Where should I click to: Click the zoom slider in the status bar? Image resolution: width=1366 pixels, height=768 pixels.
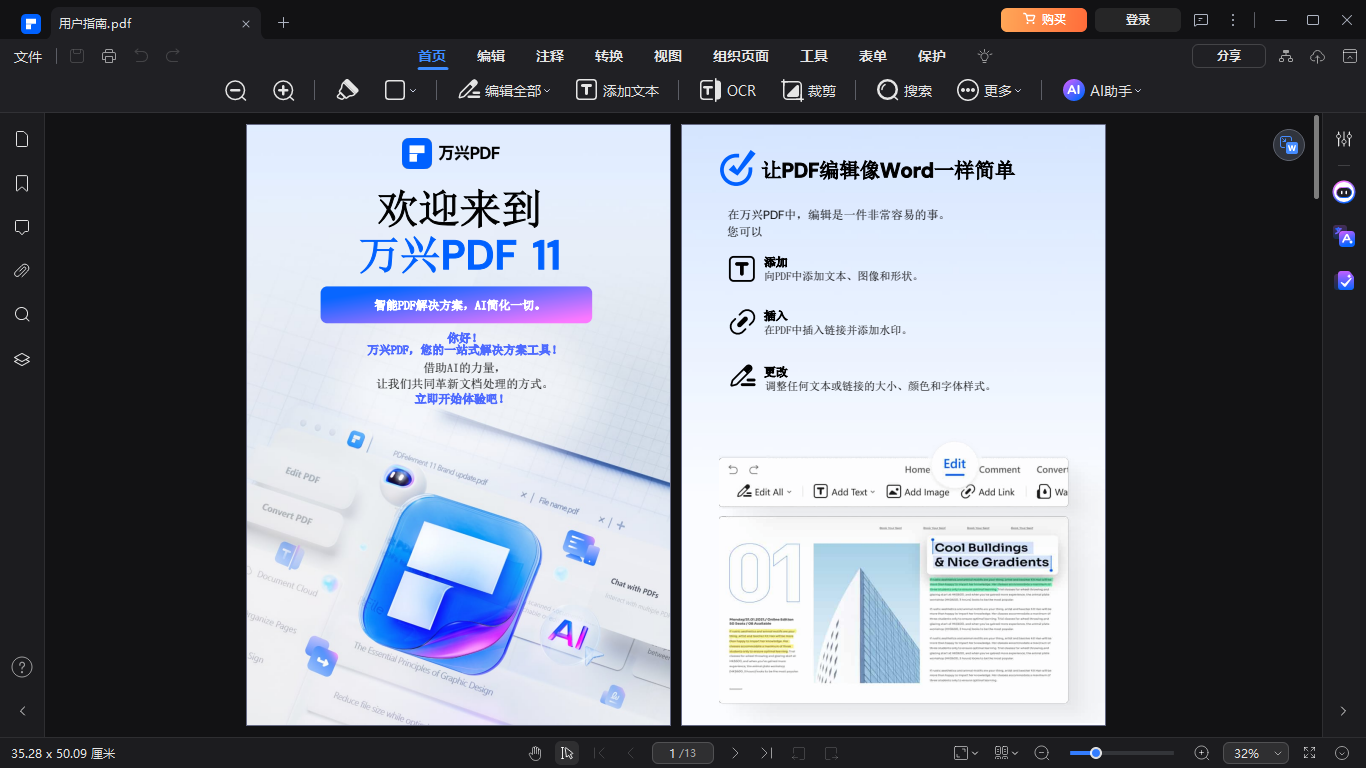coord(1121,753)
